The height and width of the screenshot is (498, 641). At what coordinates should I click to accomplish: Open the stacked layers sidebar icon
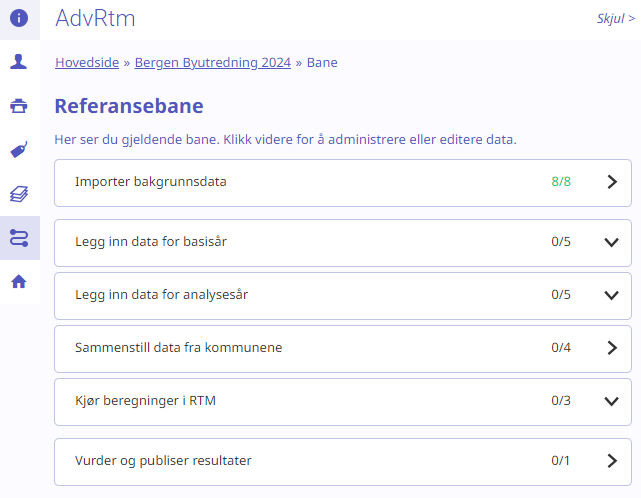pyautogui.click(x=19, y=194)
